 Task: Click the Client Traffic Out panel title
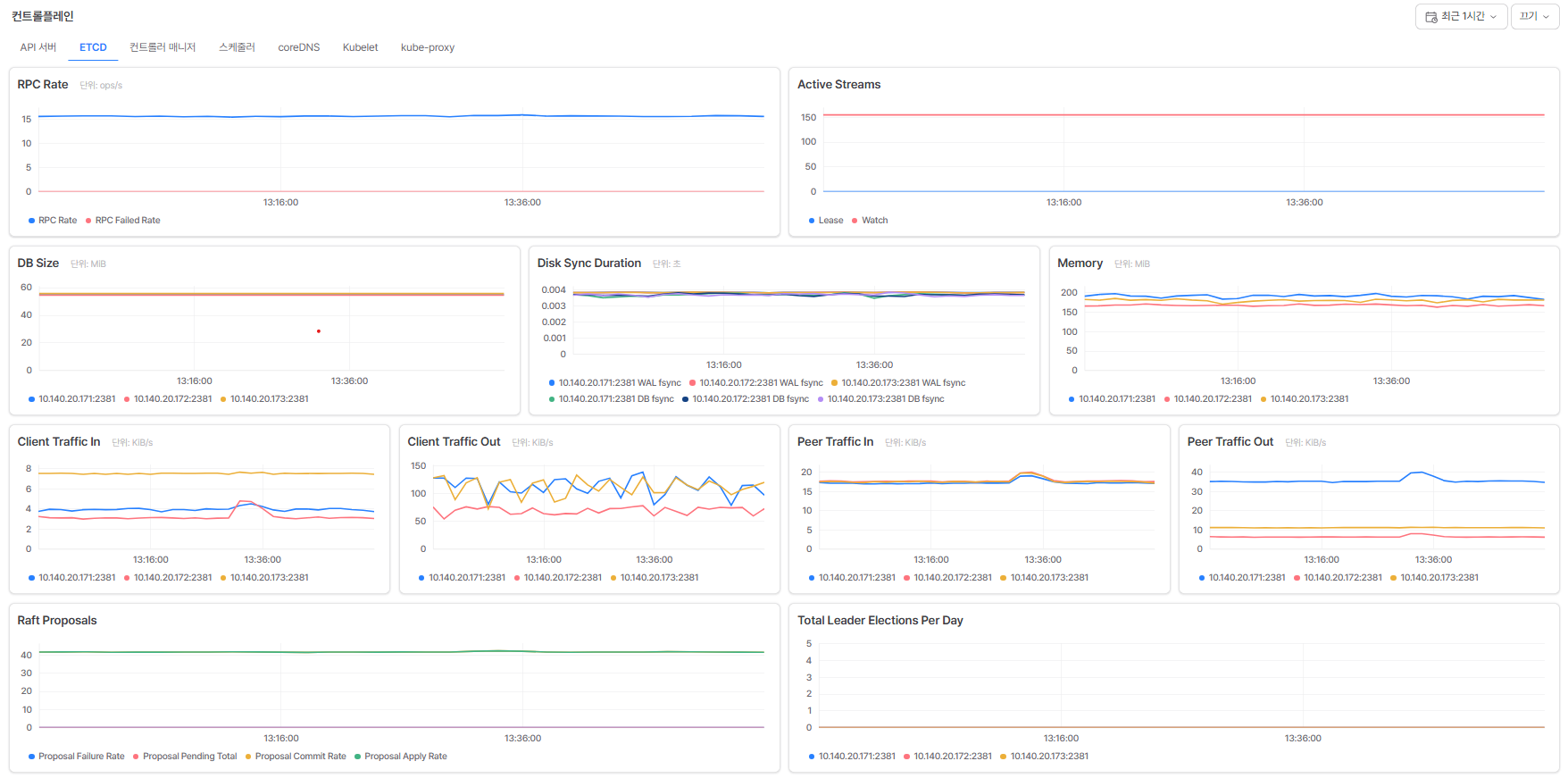[454, 442]
